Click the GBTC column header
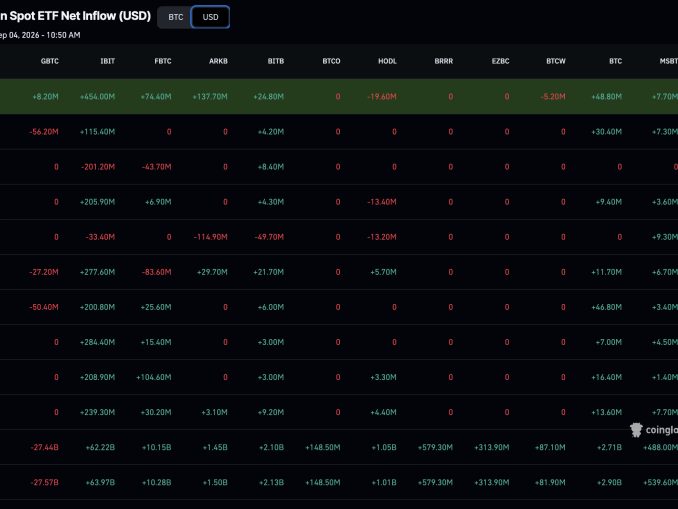 click(x=50, y=61)
